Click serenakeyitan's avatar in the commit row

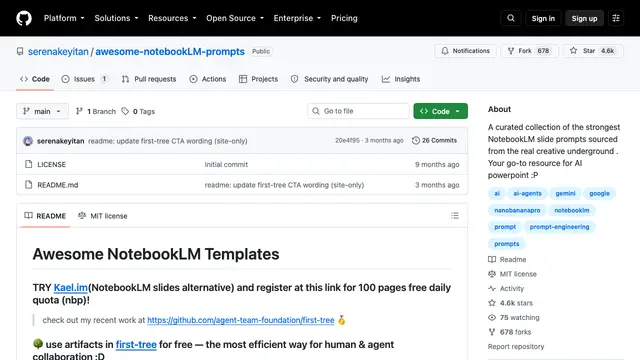pos(28,141)
